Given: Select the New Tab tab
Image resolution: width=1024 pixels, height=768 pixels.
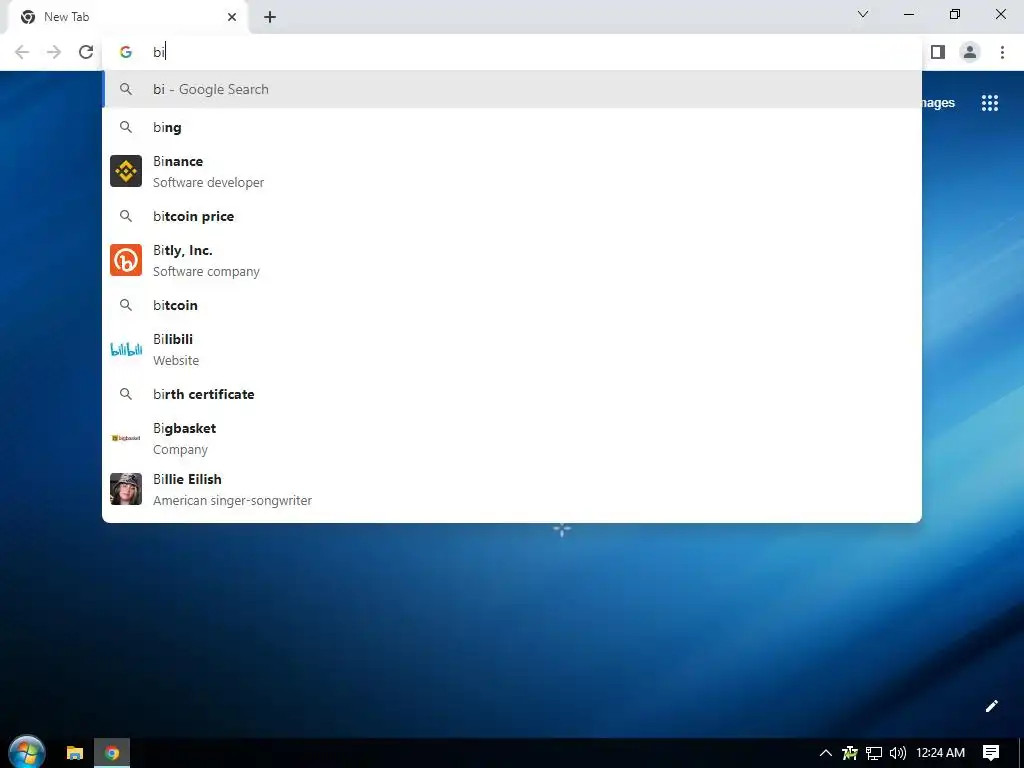Looking at the screenshot, I should pyautogui.click(x=127, y=17).
